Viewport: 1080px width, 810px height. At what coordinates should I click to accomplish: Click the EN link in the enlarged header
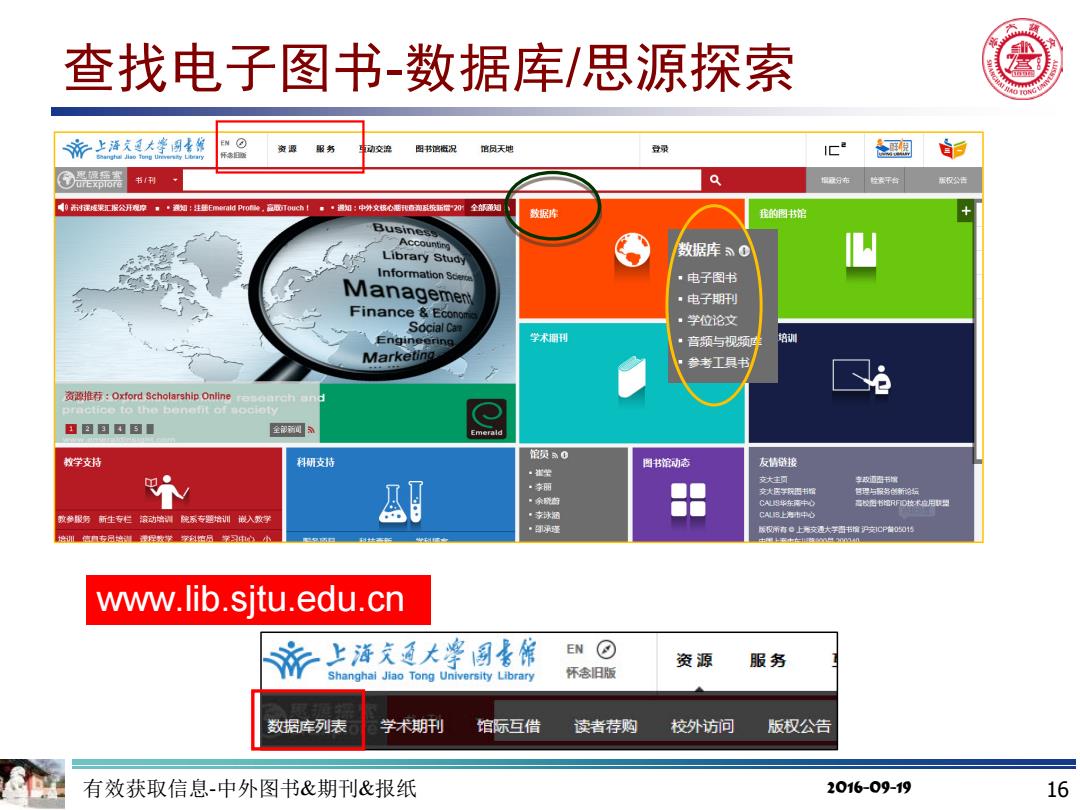point(575,649)
